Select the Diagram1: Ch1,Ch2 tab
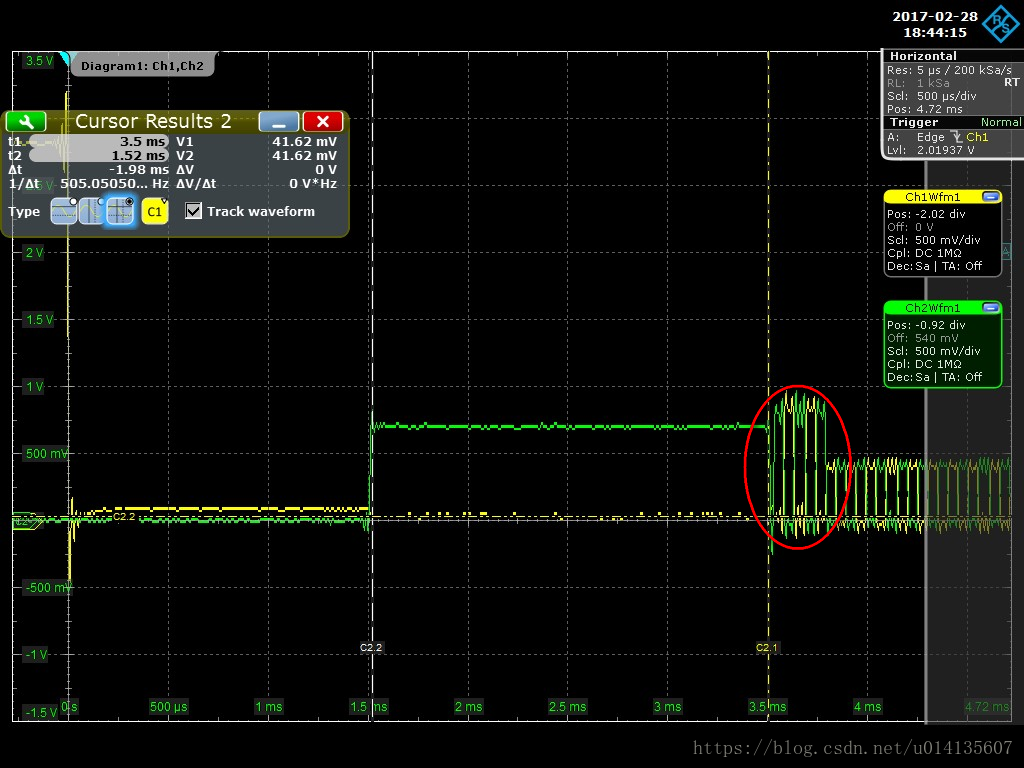Screen dimensions: 1024x768 click(x=142, y=65)
